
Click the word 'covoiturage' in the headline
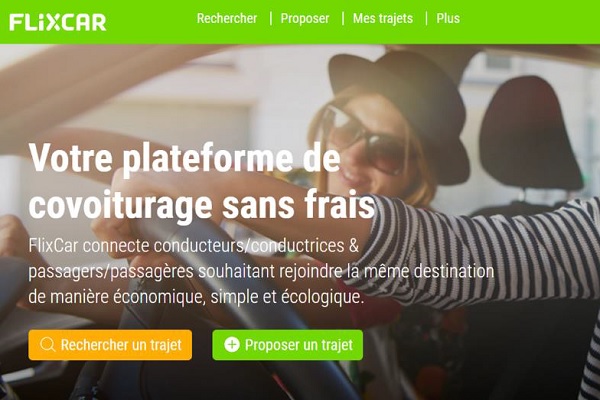(x=120, y=207)
